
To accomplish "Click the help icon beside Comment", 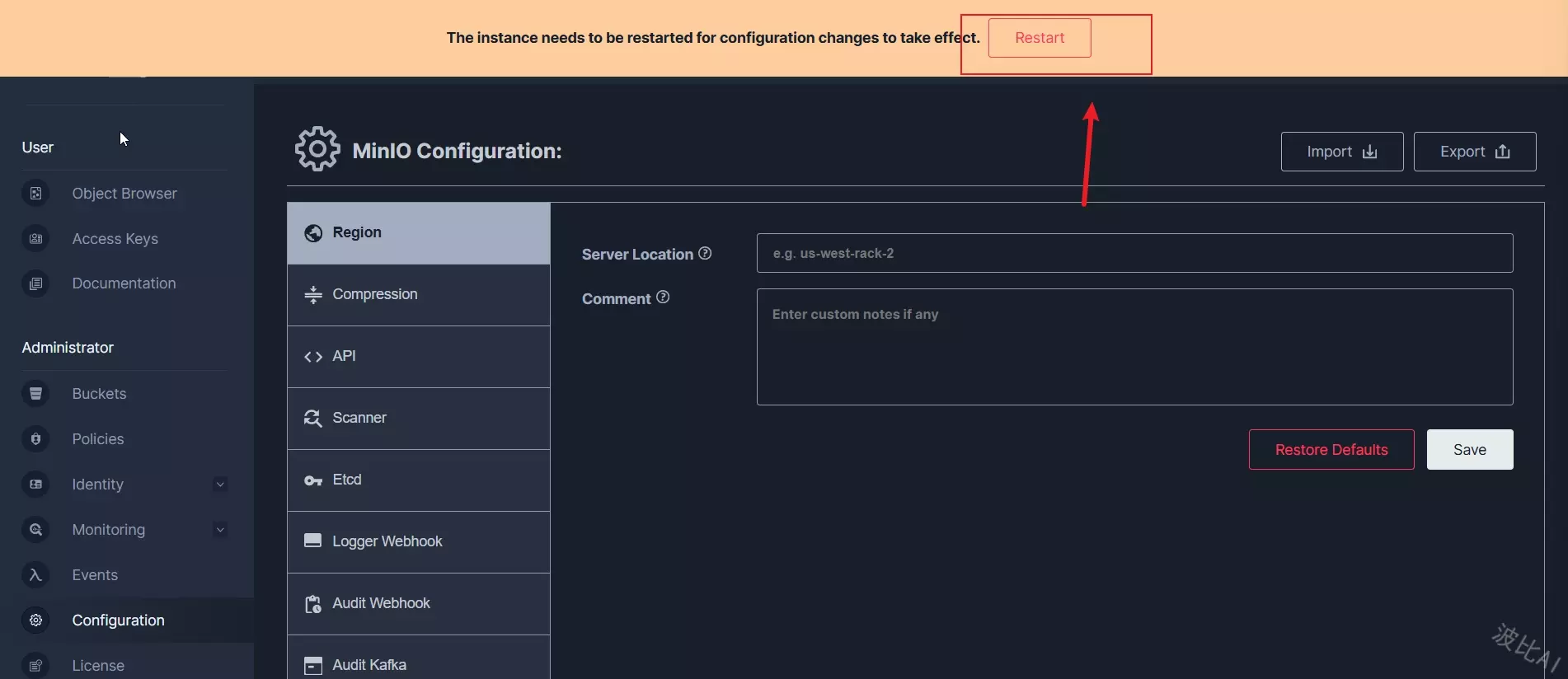I will point(663,297).
